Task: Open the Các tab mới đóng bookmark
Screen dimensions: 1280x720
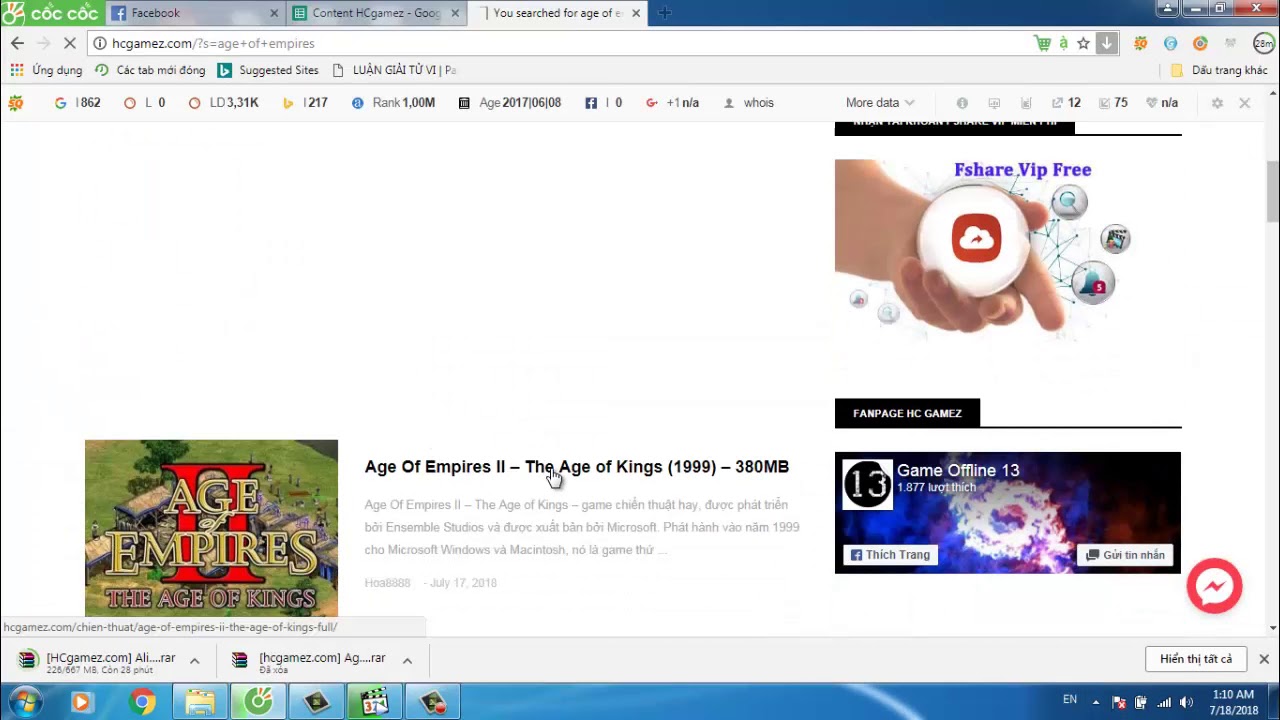Action: [x=150, y=70]
